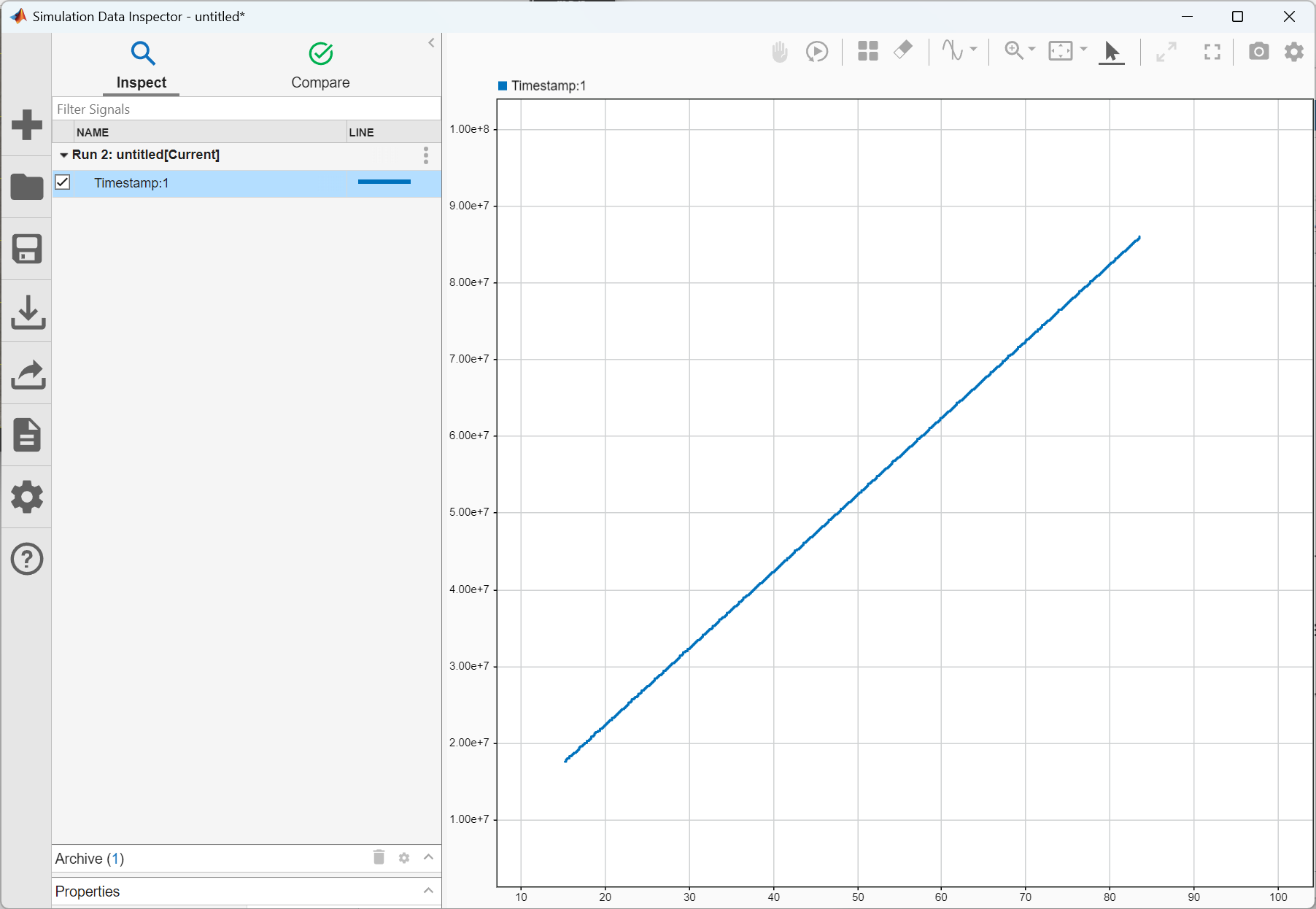The width and height of the screenshot is (1316, 909).
Task: Open the Create Report document icon
Action: click(27, 435)
